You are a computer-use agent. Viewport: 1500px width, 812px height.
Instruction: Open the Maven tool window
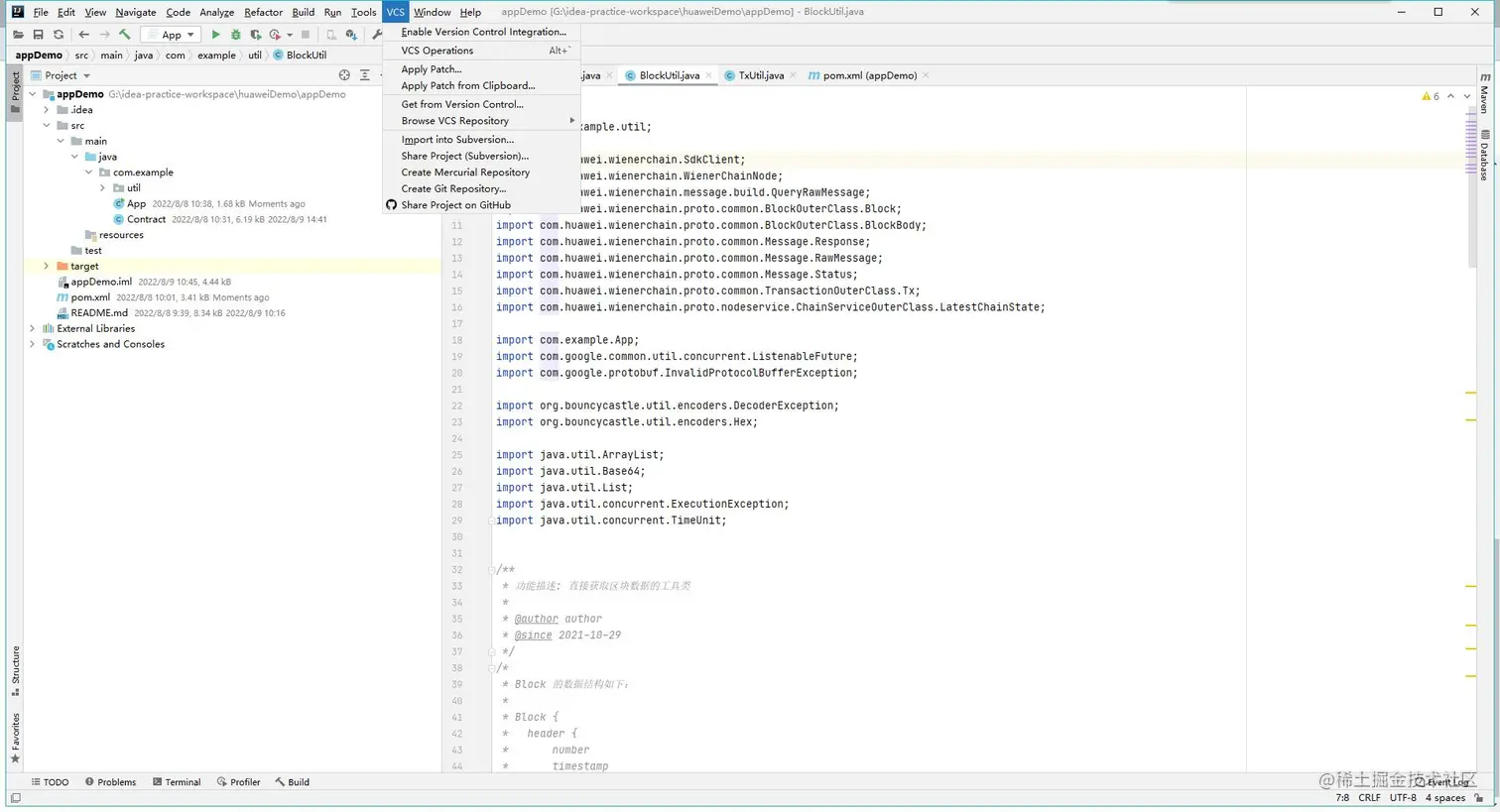[1485, 92]
